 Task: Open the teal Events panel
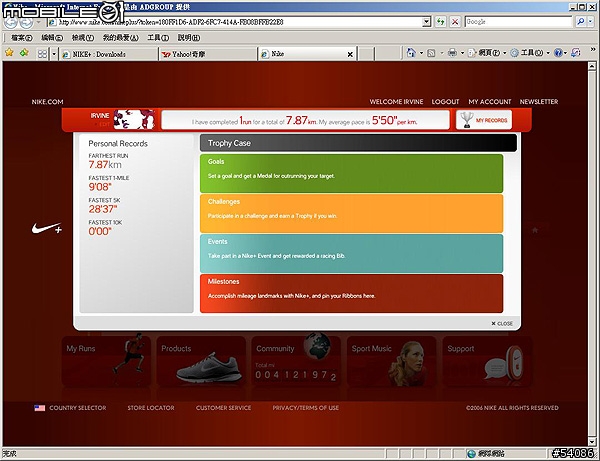[351, 253]
